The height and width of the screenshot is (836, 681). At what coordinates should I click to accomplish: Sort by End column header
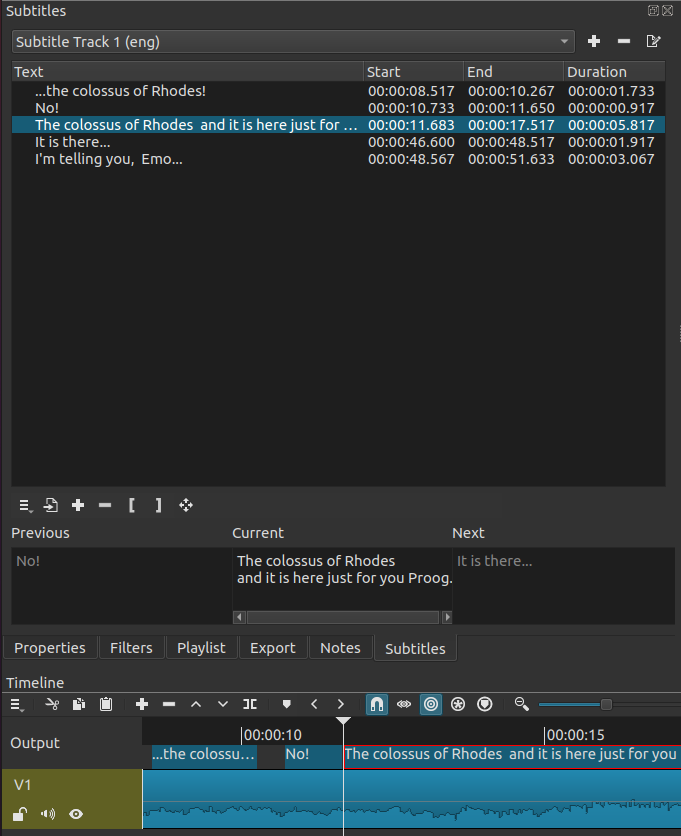[x=514, y=72]
